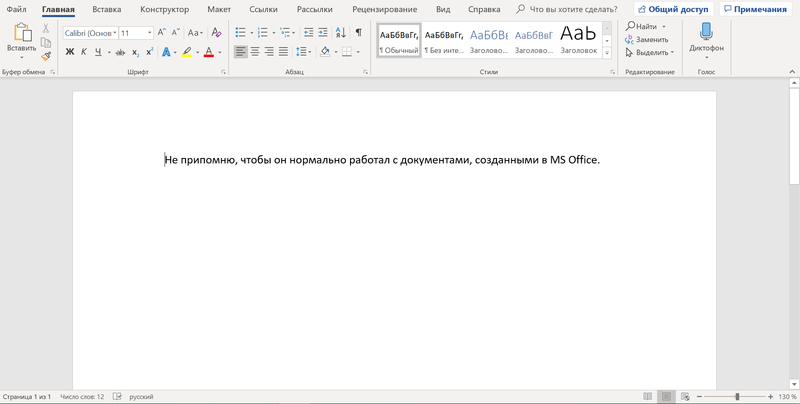
Task: Toggle bold Ж formatting
Action: pos(70,52)
